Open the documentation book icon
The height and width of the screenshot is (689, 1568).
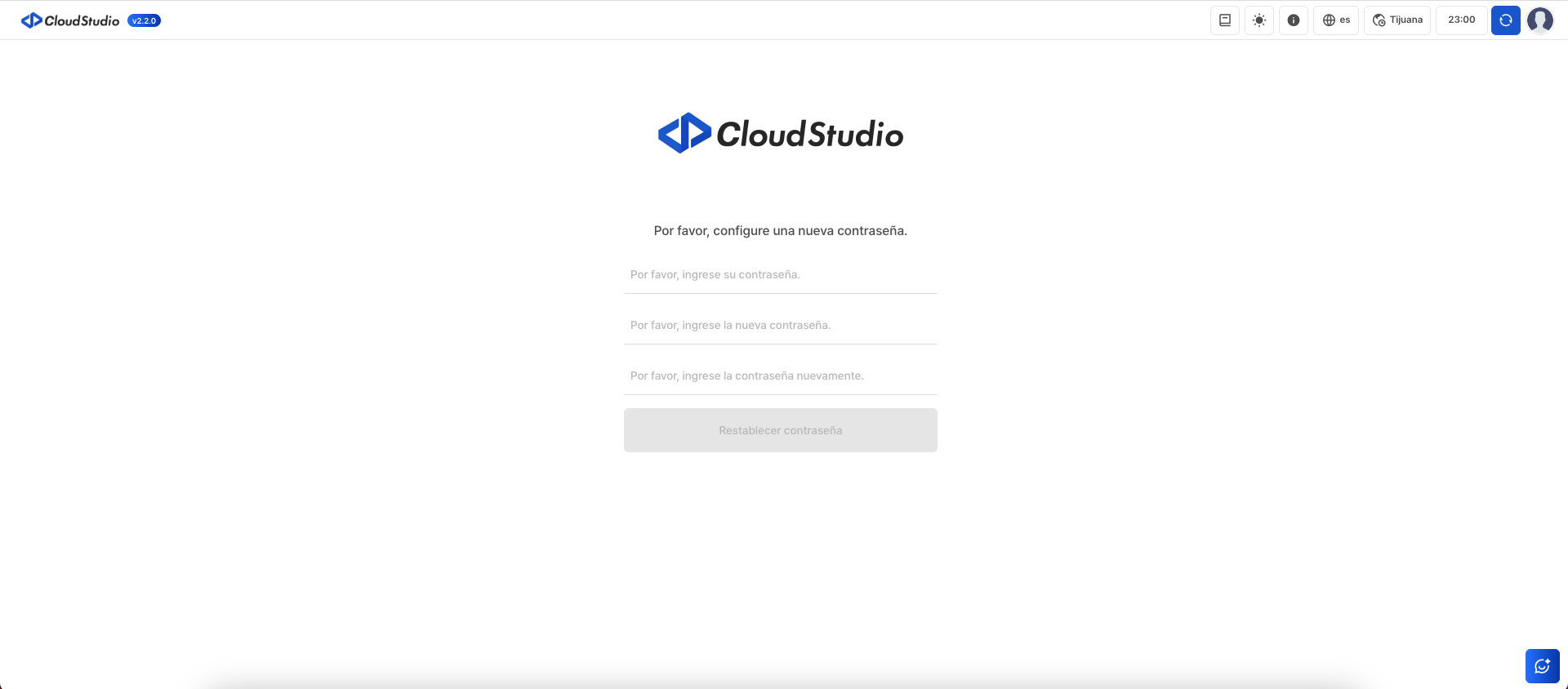[x=1224, y=20]
